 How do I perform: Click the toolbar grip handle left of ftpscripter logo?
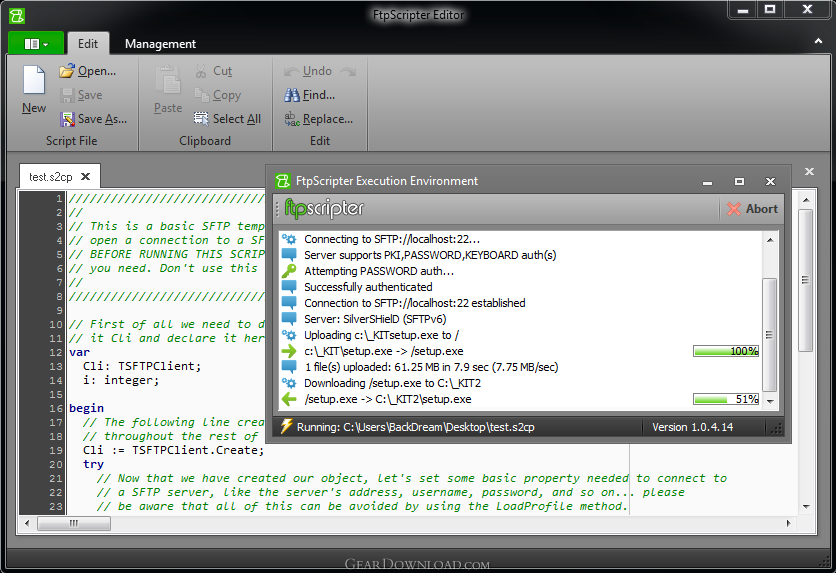pyautogui.click(x=277, y=209)
